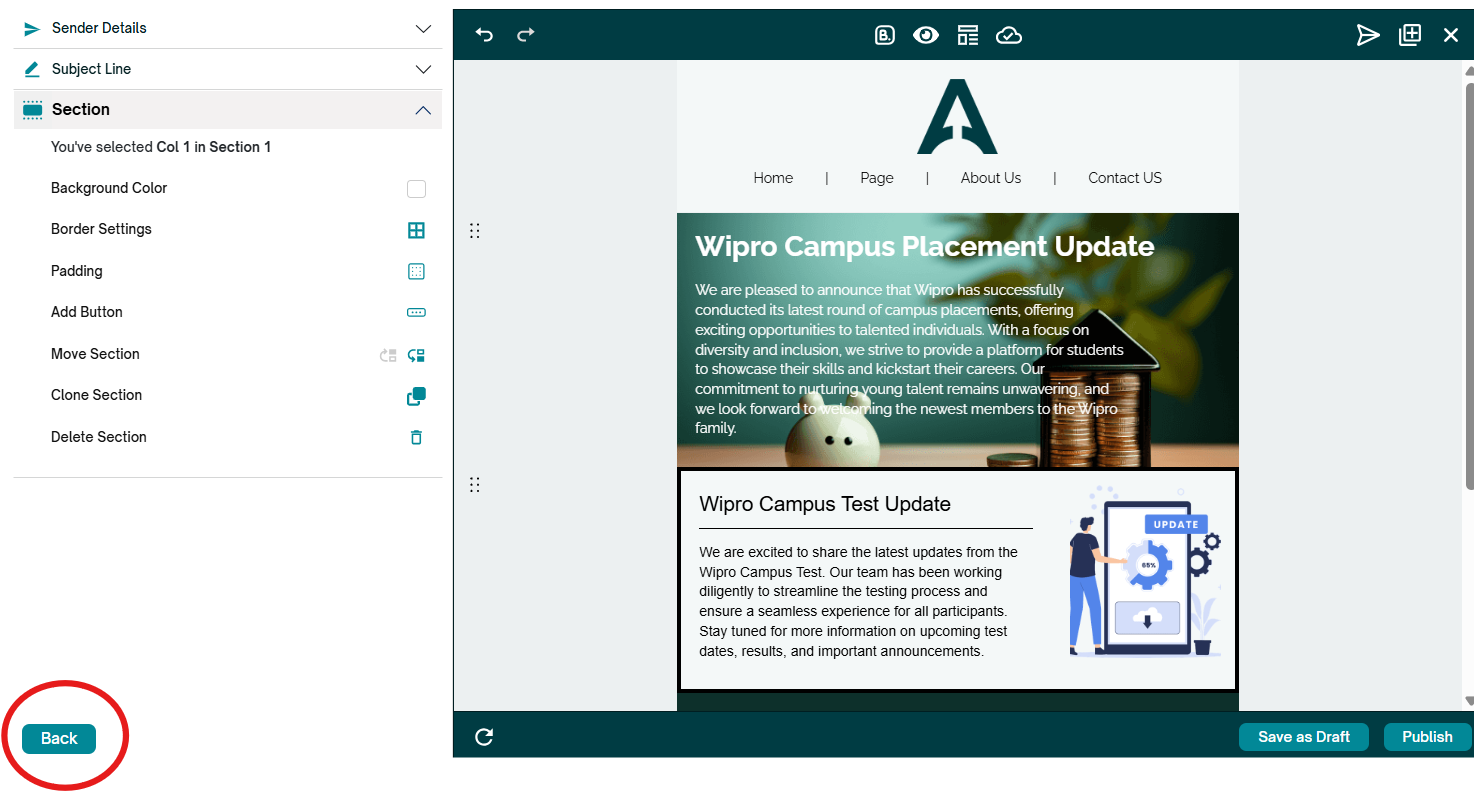Click the preview vertical scrollbar
Screen dimensions: 1474x791
[x=1469, y=286]
